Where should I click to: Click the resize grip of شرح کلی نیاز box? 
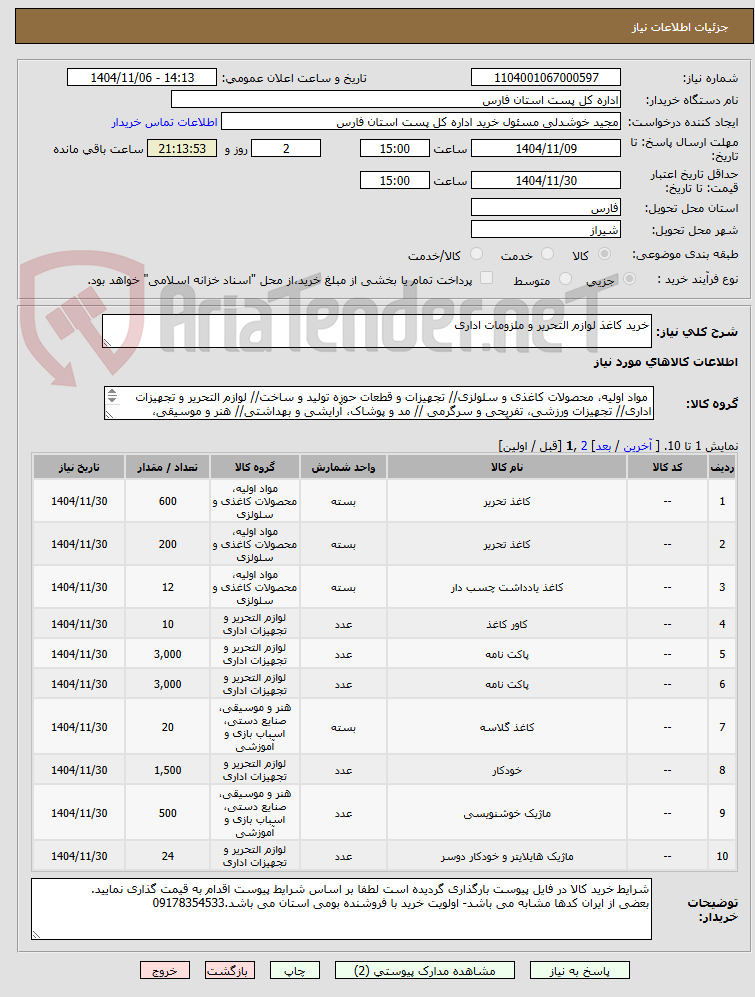(107, 343)
